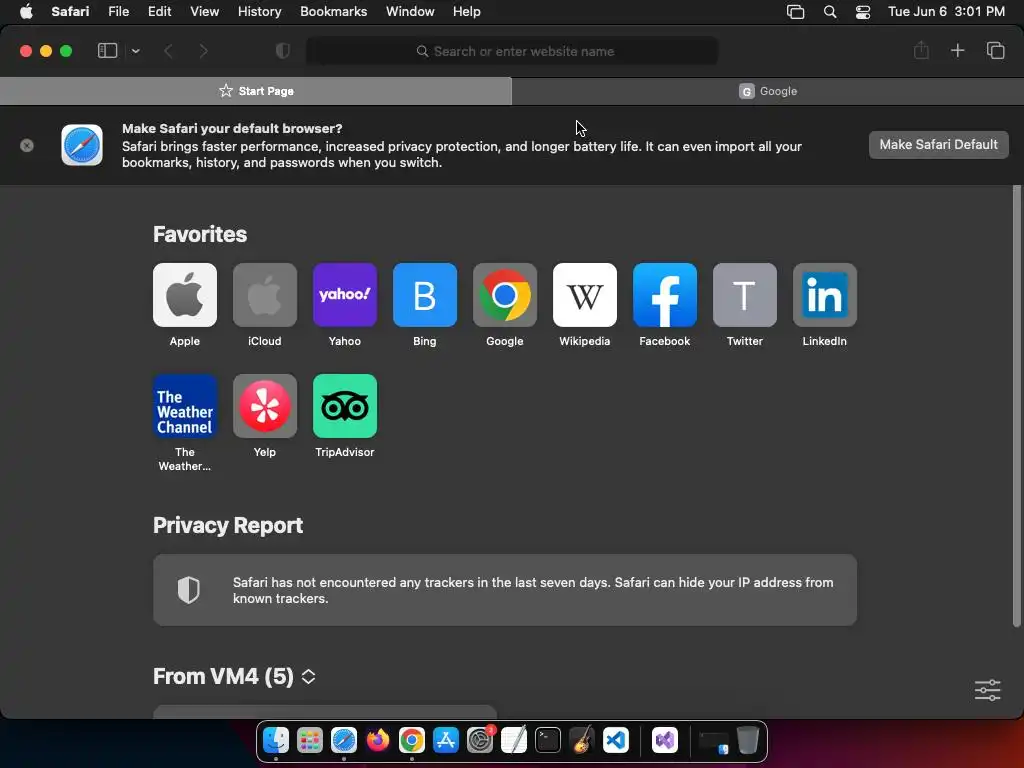1024x768 pixels.
Task: Open the Facebook favorite tile
Action: (665, 295)
